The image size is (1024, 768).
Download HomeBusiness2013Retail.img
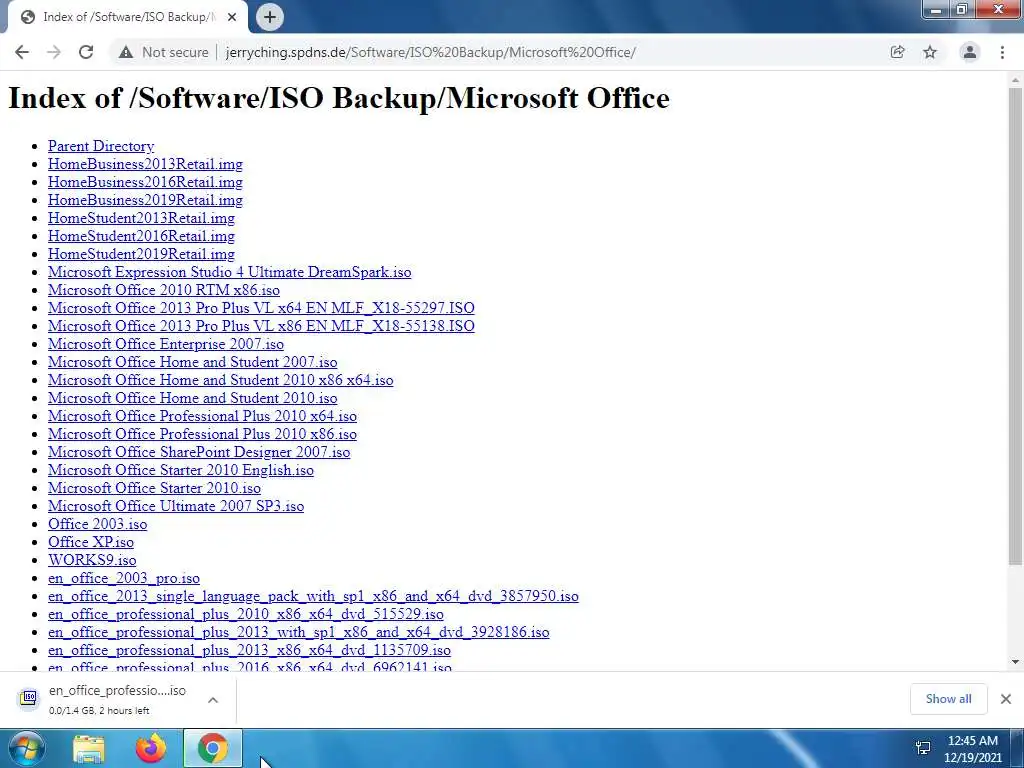pyautogui.click(x=145, y=164)
